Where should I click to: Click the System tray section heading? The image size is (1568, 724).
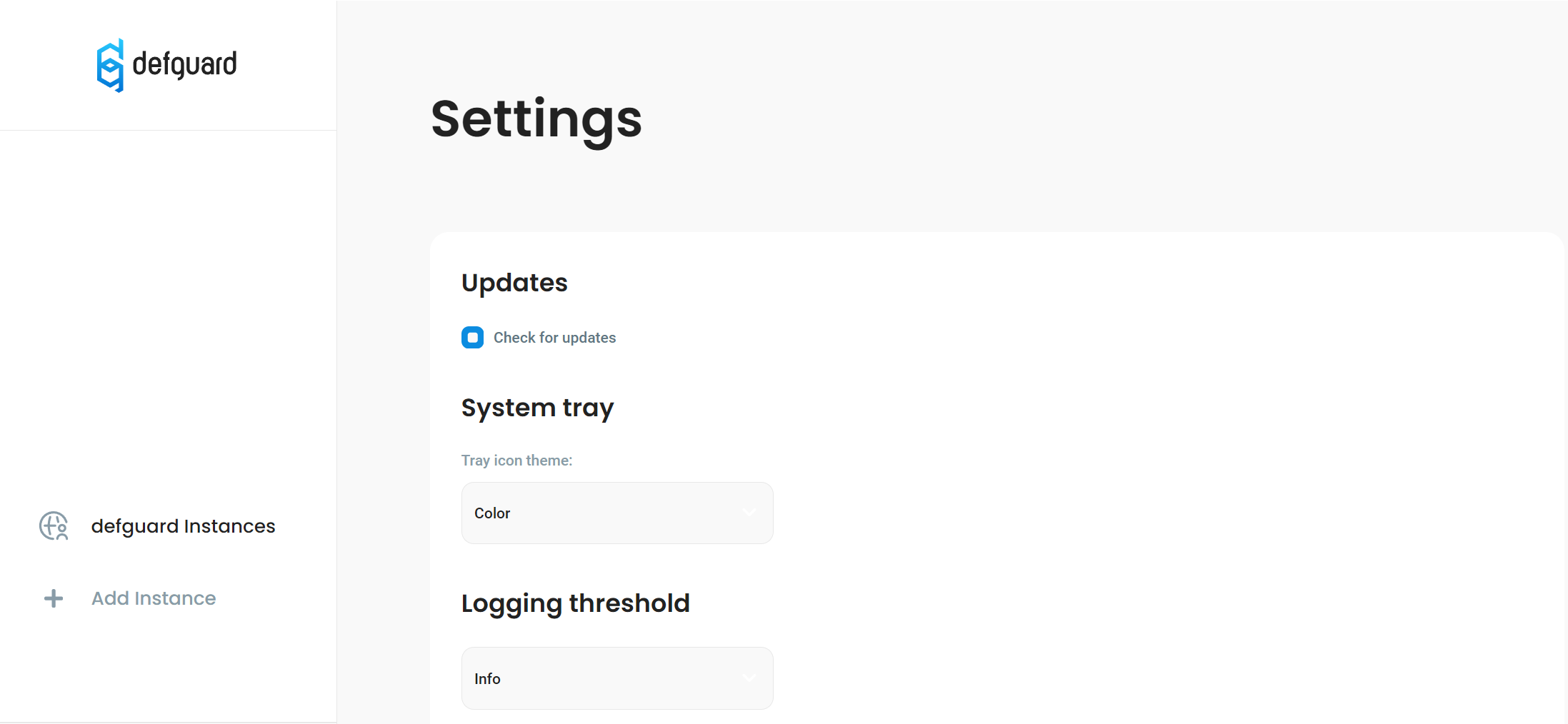click(537, 408)
